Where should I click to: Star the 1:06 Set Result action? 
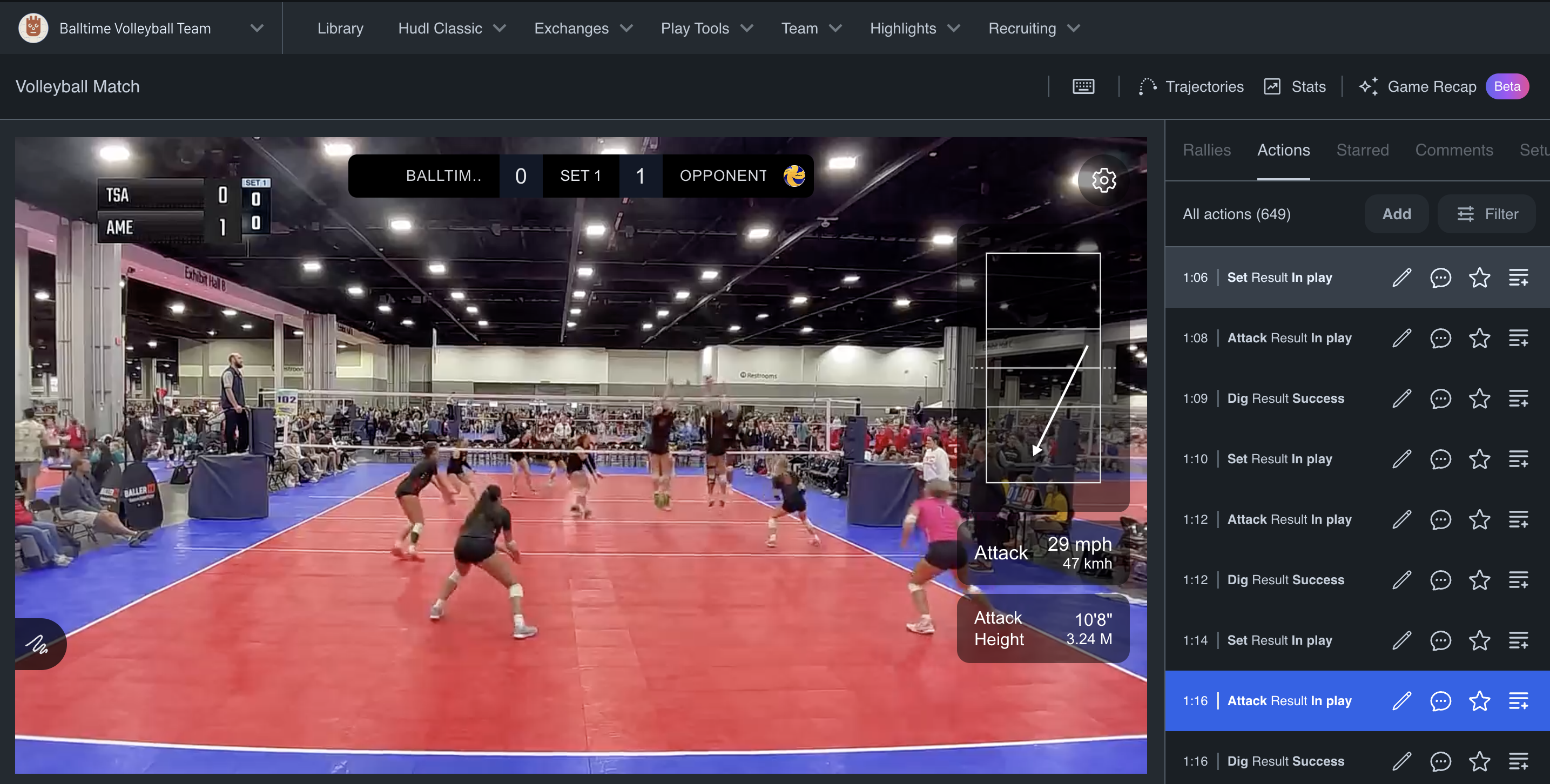(1479, 278)
